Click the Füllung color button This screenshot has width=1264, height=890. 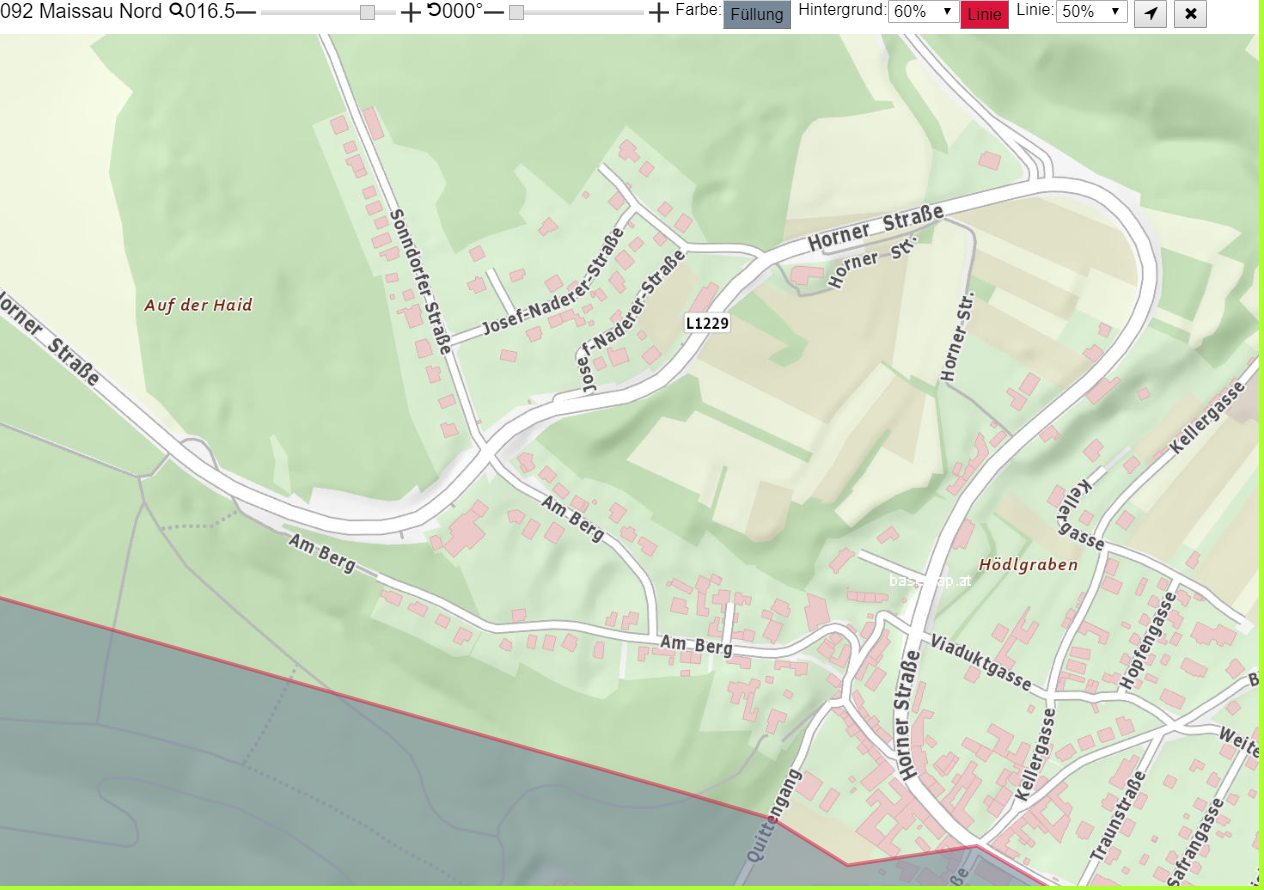[757, 14]
